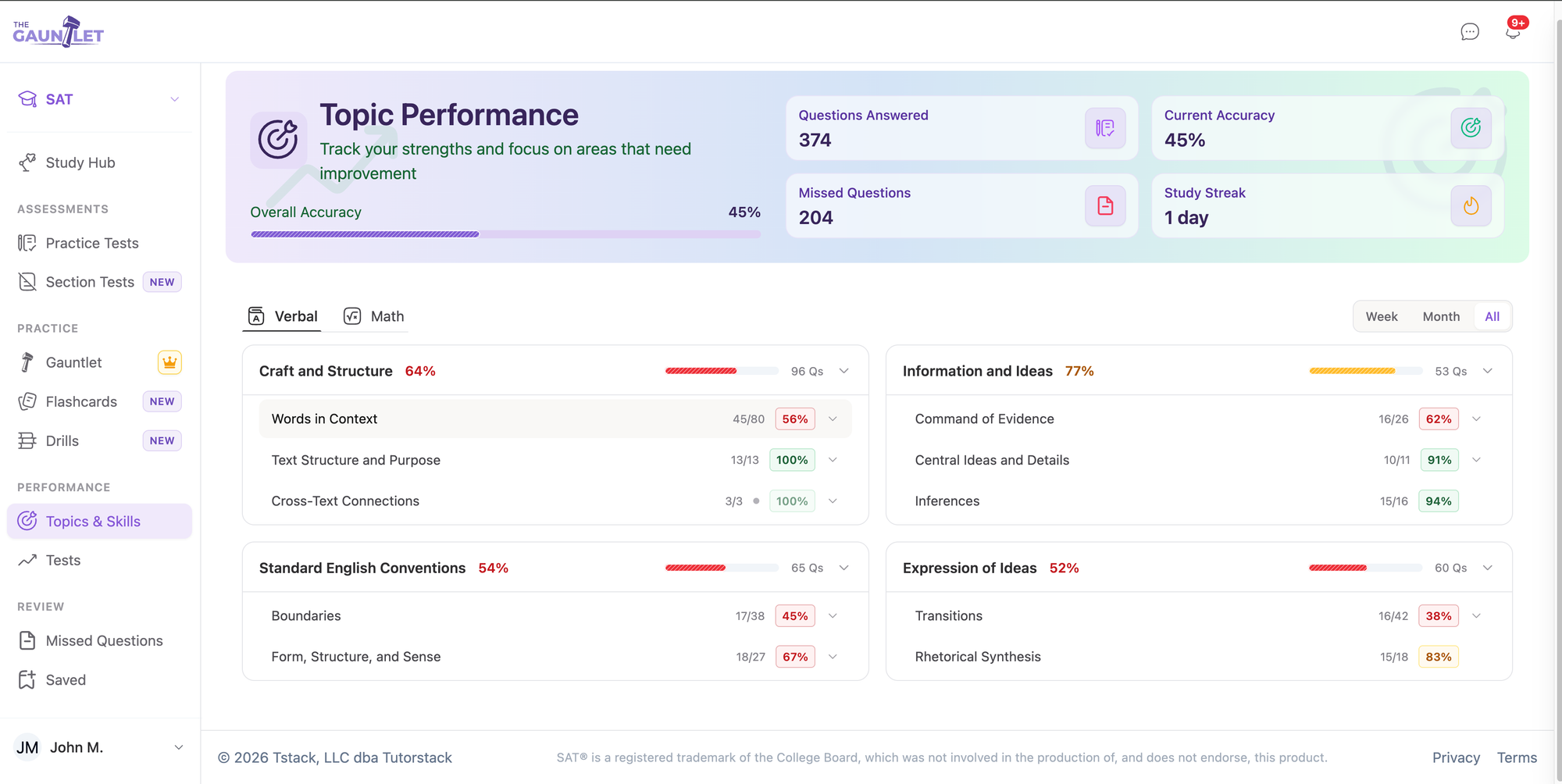The height and width of the screenshot is (784, 1562).
Task: Switch to the Verbal tab
Action: pyautogui.click(x=283, y=316)
